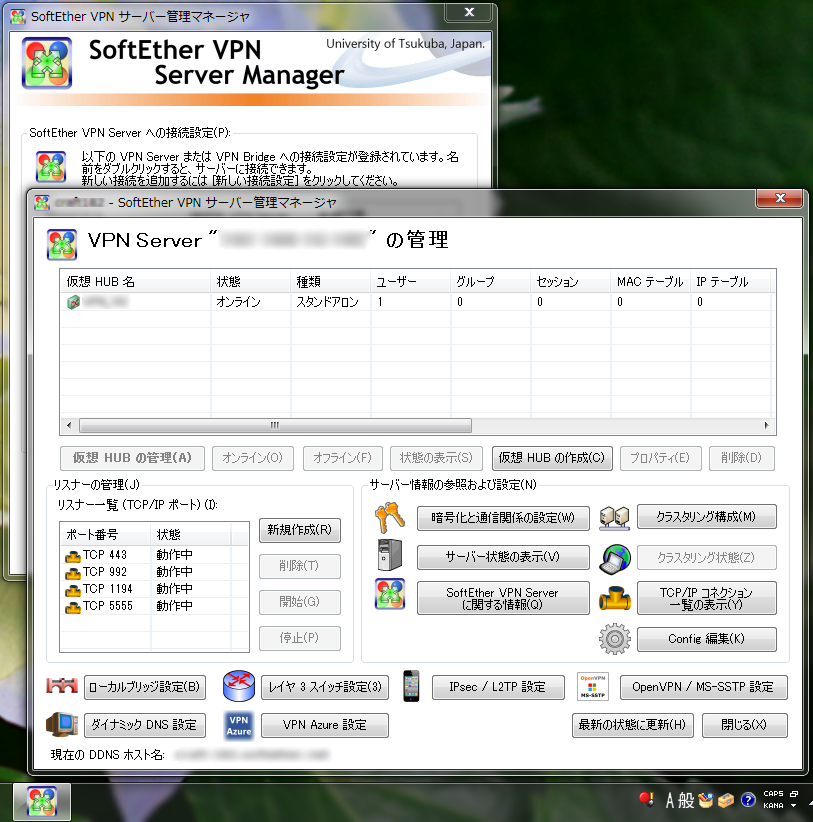Click the HUB list horizontal scrollbar thumb

click(x=275, y=425)
